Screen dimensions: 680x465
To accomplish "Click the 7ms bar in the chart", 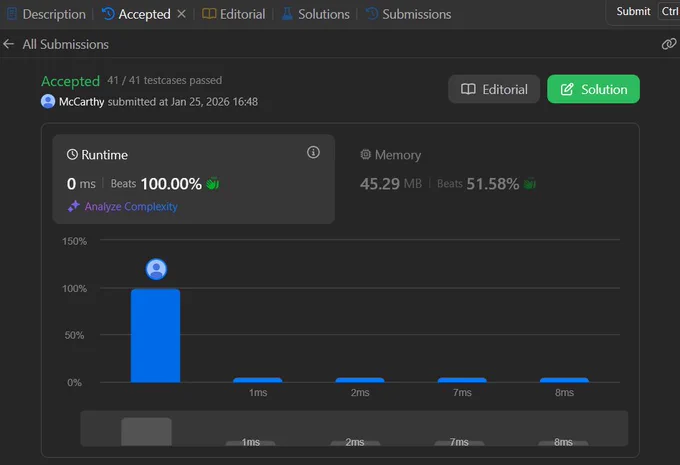I will 462,380.
